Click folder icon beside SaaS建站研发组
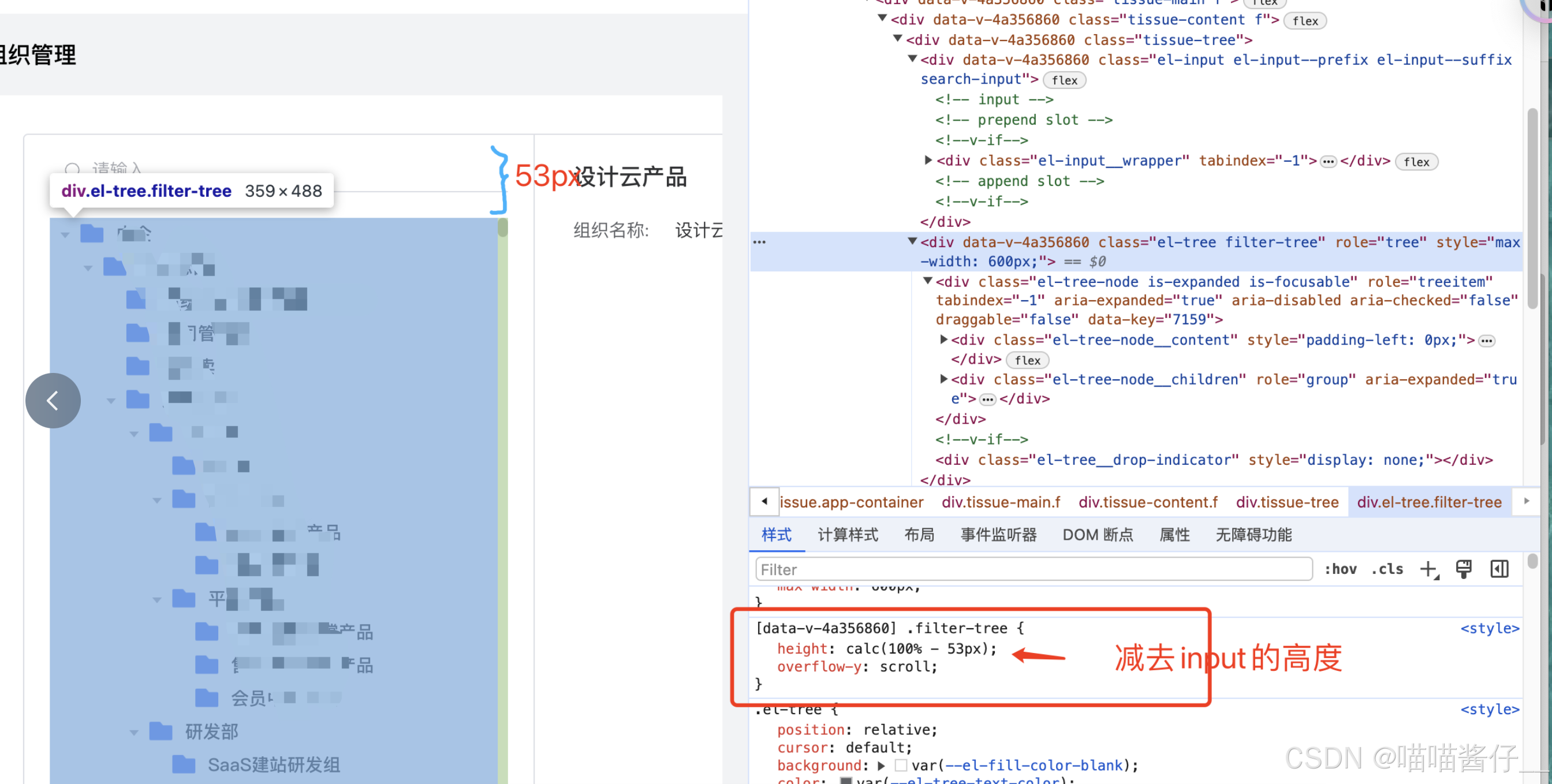The image size is (1552, 784). click(x=183, y=764)
